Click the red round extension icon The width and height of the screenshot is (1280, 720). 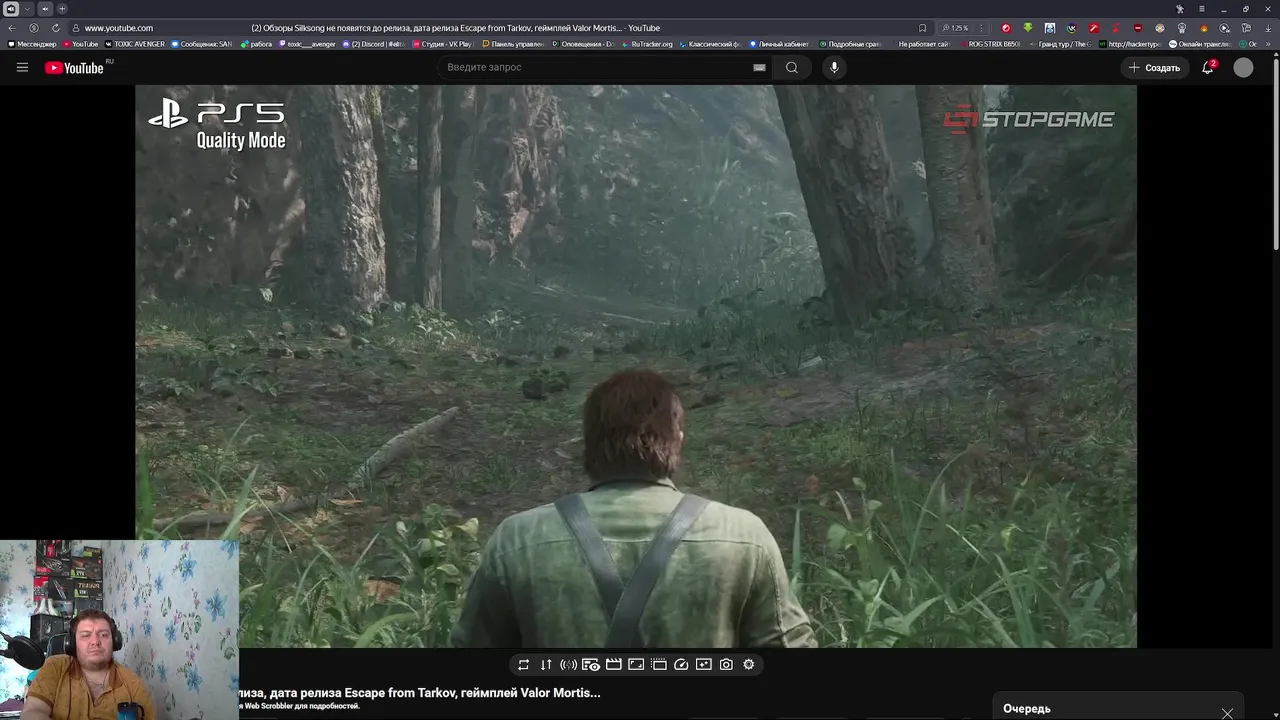pos(1006,28)
